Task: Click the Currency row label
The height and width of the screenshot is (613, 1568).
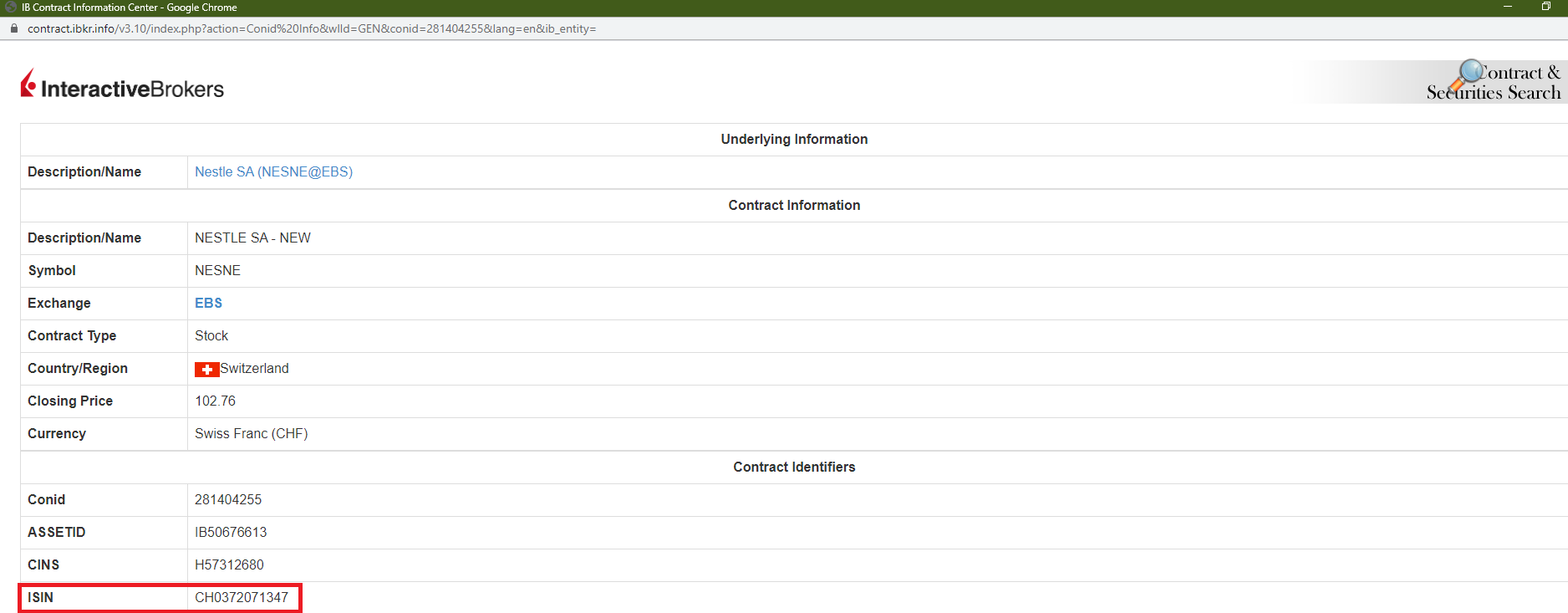Action: [x=57, y=433]
